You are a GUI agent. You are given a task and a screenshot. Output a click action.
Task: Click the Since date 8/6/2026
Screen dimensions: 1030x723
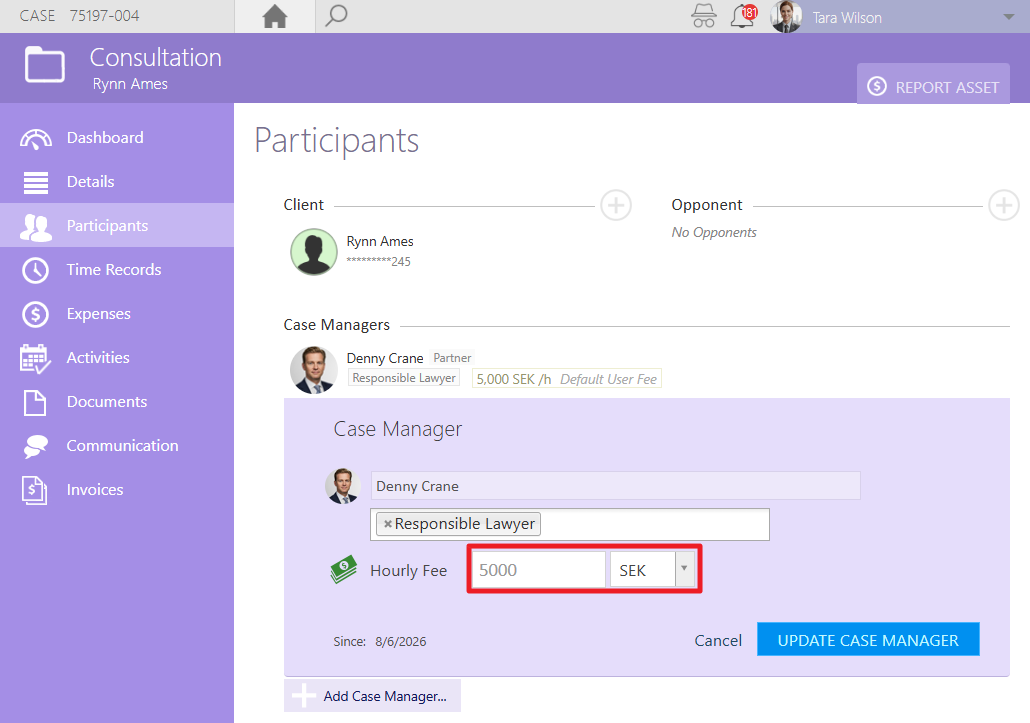coord(401,642)
